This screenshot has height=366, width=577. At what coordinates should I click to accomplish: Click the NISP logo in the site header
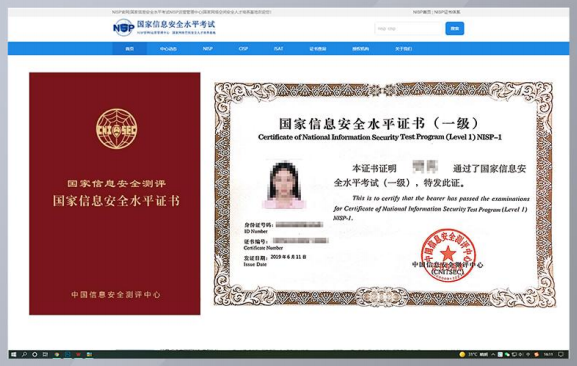tap(123, 28)
